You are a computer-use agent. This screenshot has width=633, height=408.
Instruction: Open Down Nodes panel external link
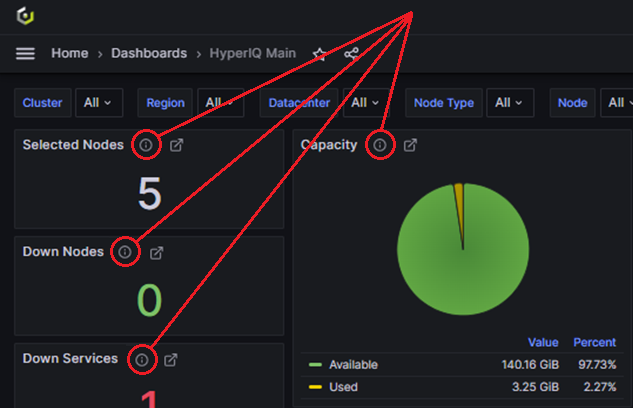click(x=156, y=253)
